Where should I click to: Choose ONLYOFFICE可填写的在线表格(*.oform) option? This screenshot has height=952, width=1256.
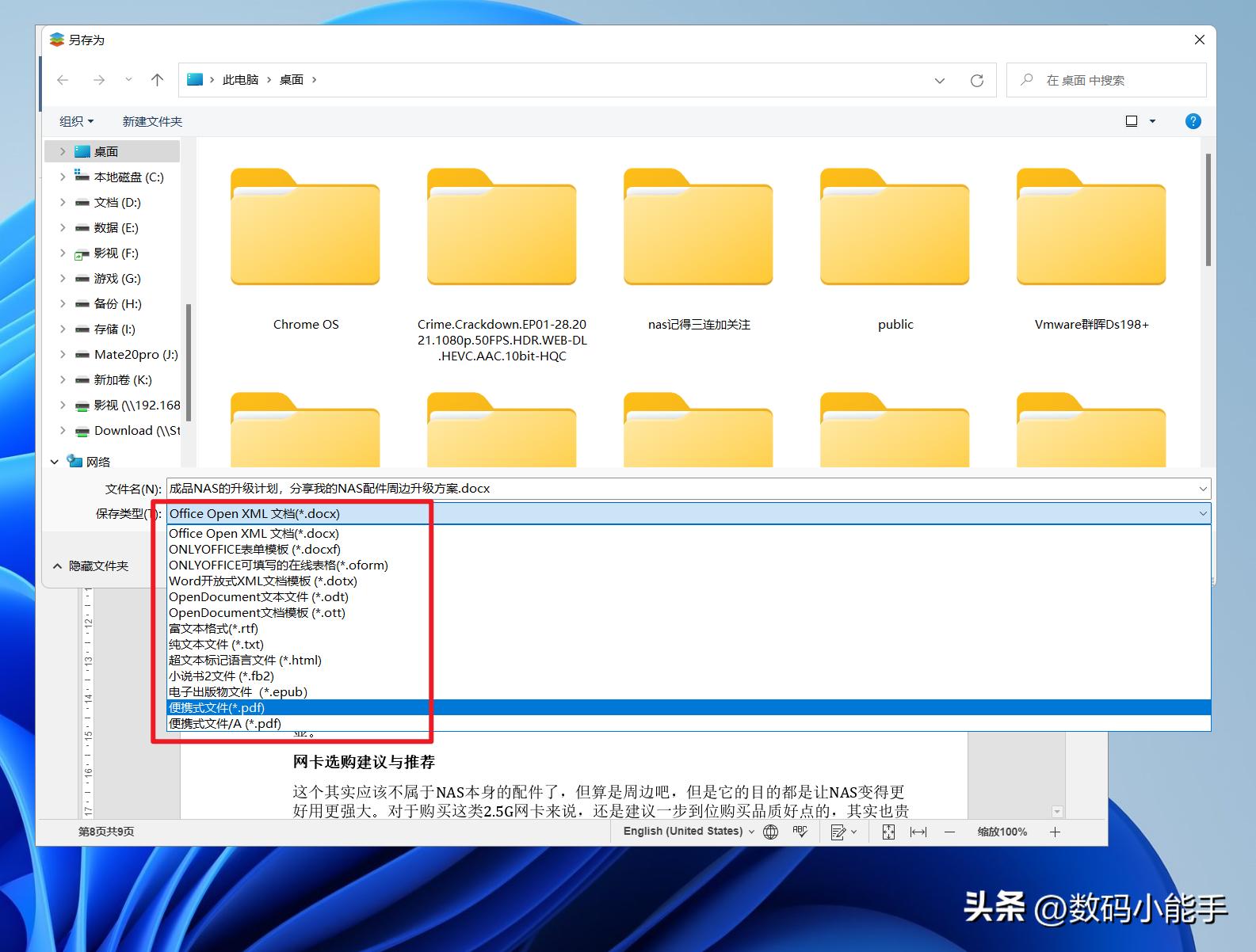[689, 565]
